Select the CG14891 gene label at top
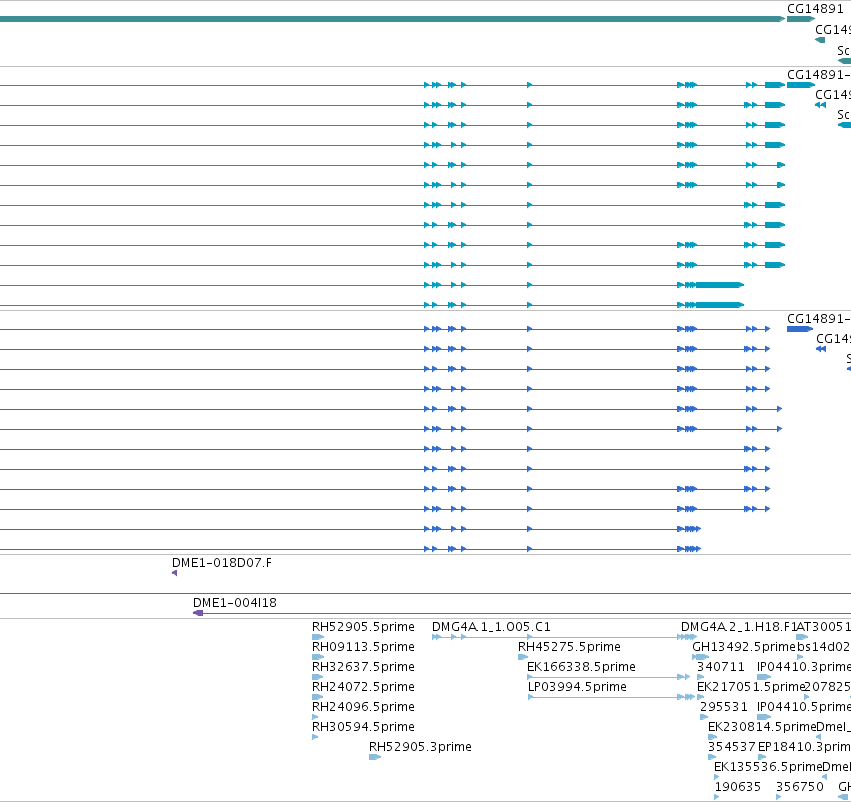This screenshot has width=851, height=802. pyautogui.click(x=815, y=9)
